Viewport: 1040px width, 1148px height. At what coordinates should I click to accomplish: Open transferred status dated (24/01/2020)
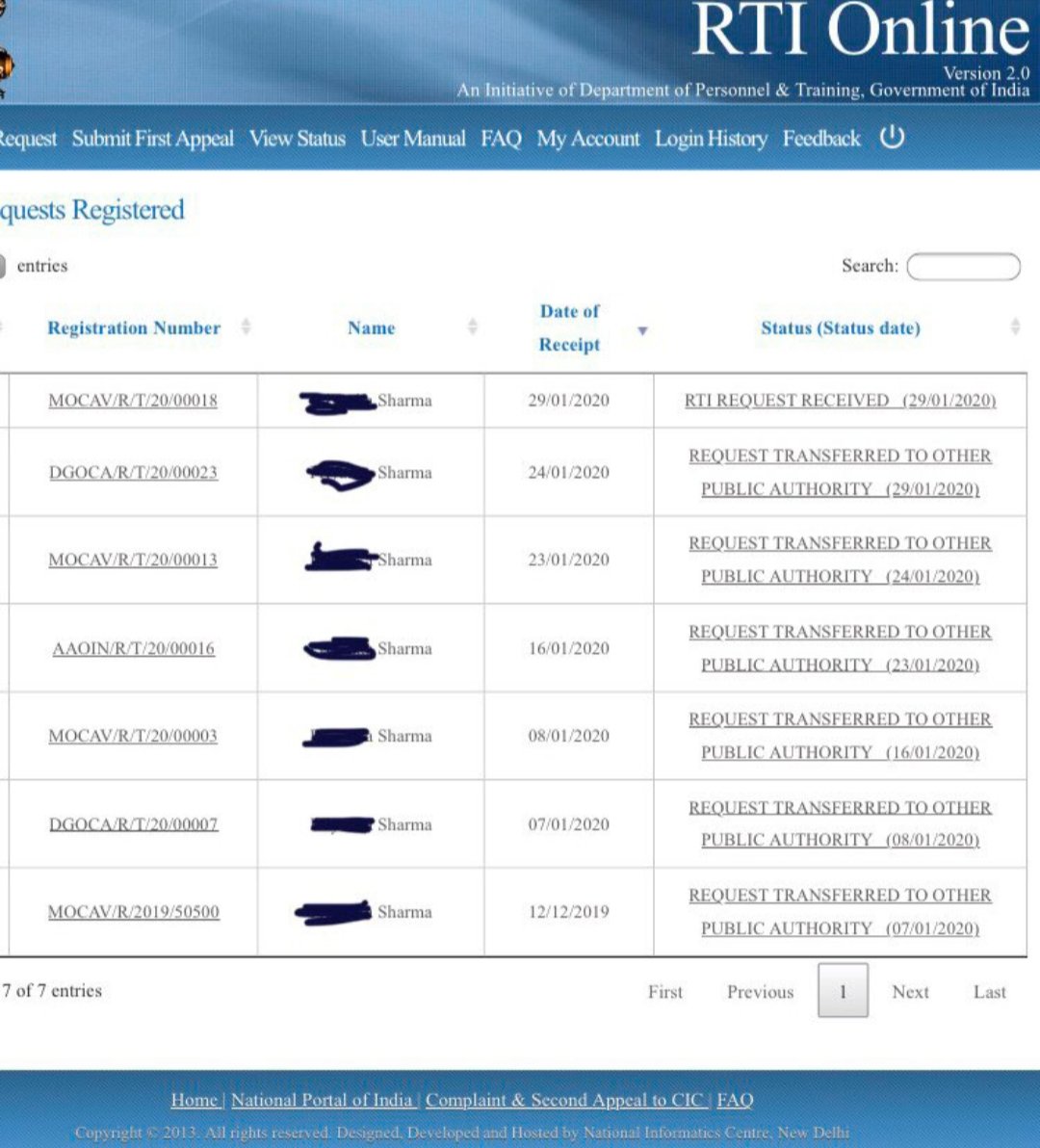(x=841, y=561)
